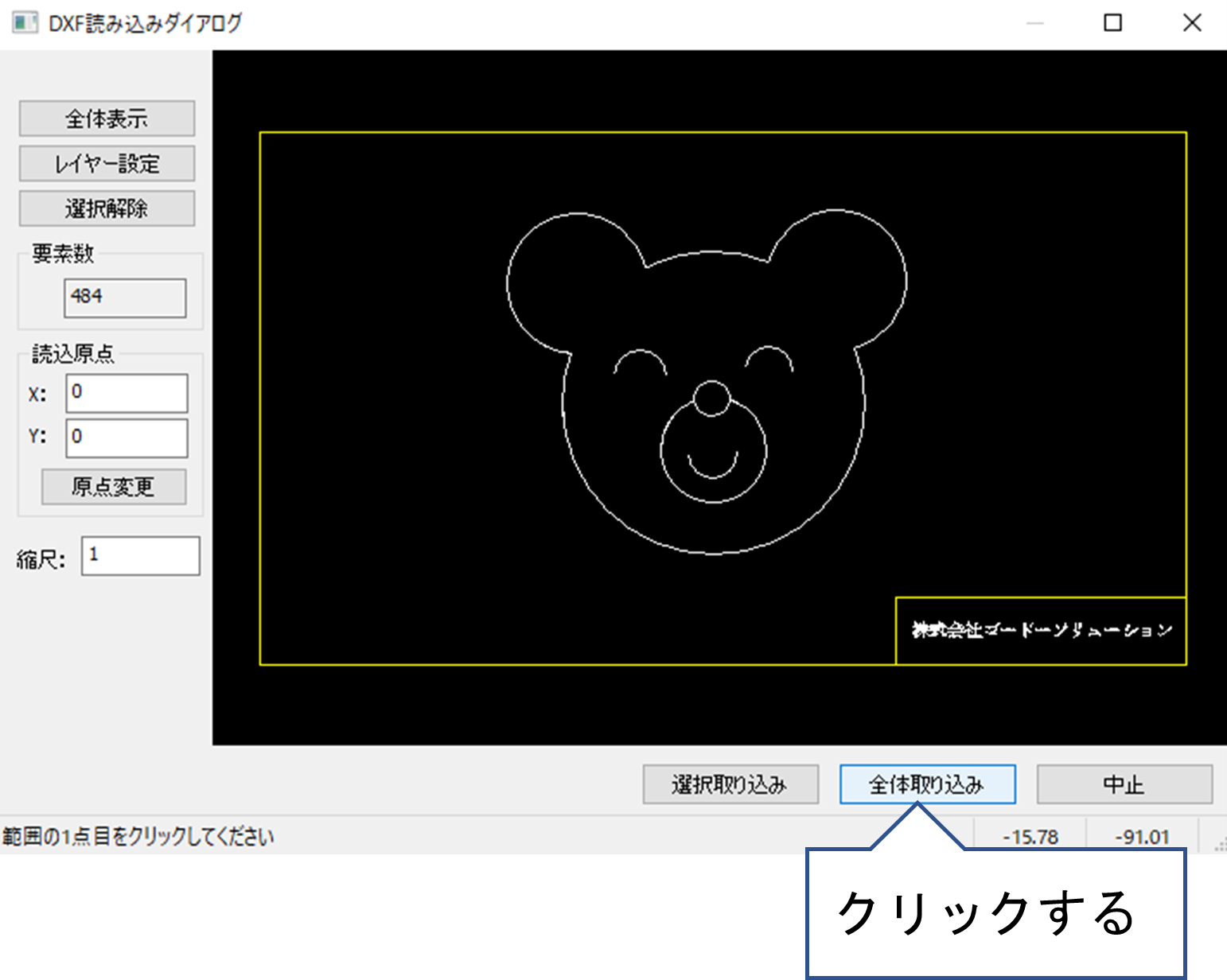Click the 読込原点 group label

(x=73, y=354)
